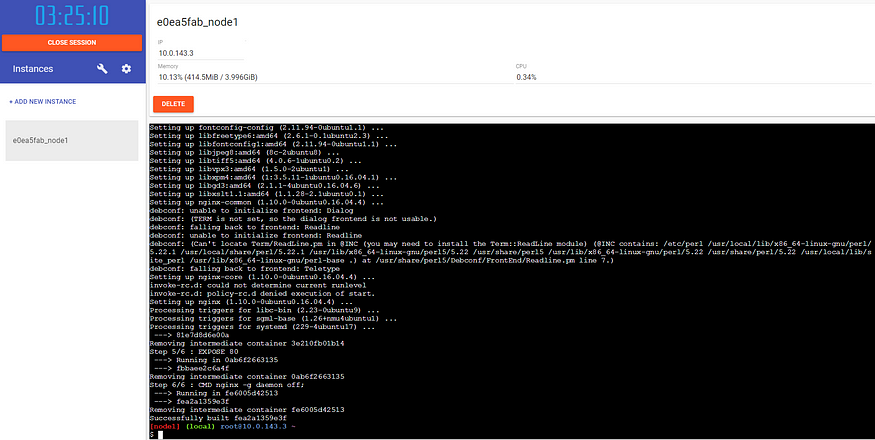The image size is (875, 440).
Task: Click the 'Step 6/6 : CMD nginx' line
Action: tap(227, 385)
